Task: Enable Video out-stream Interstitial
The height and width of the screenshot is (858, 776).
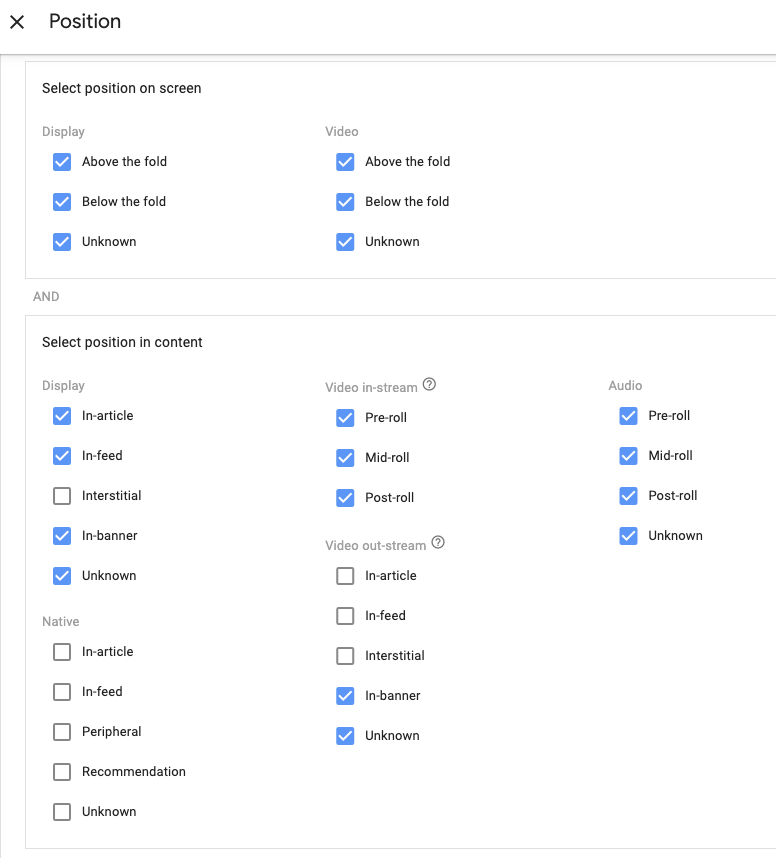Action: coord(345,655)
